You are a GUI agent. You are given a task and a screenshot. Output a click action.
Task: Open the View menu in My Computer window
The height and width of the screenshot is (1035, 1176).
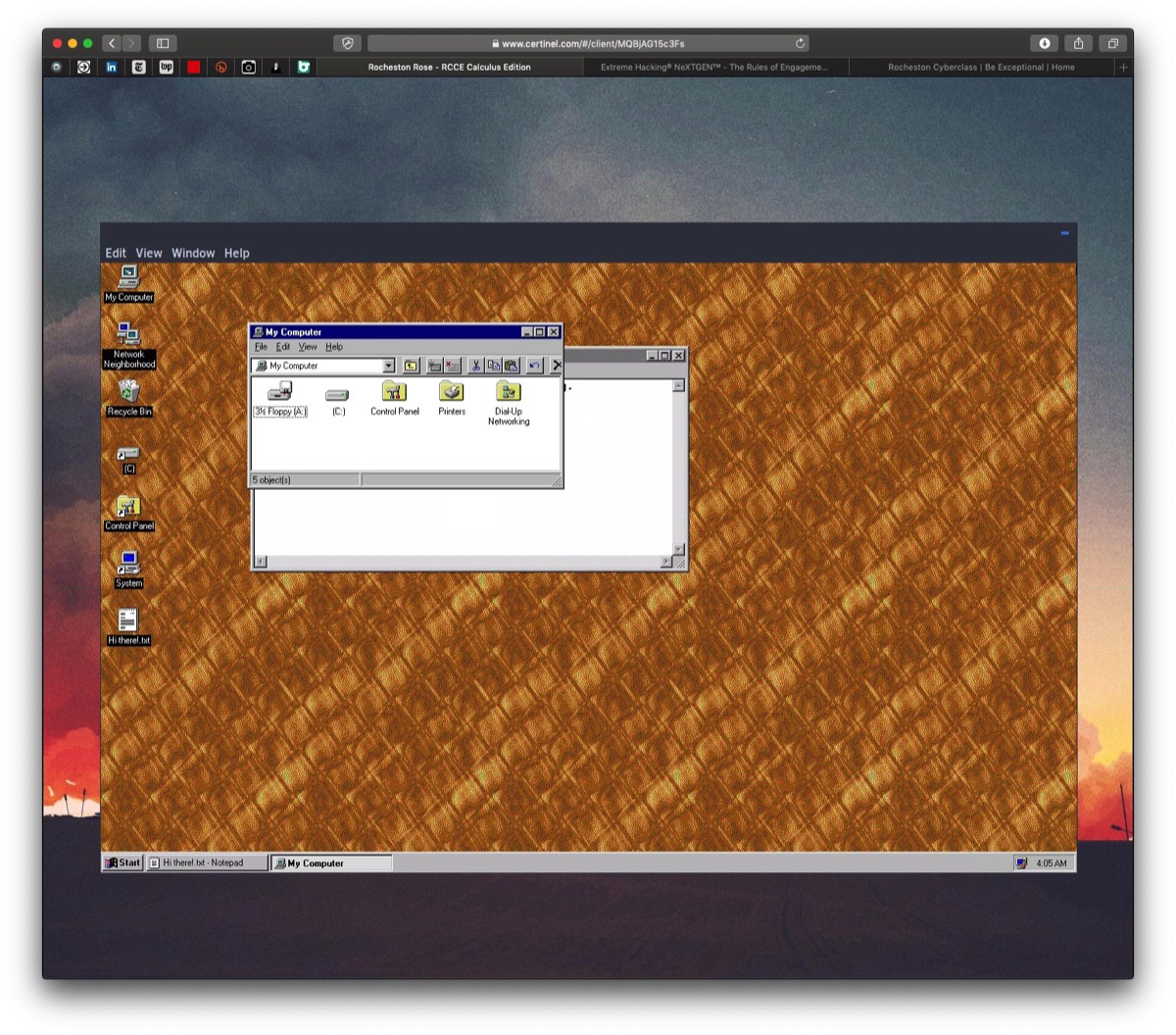click(307, 347)
